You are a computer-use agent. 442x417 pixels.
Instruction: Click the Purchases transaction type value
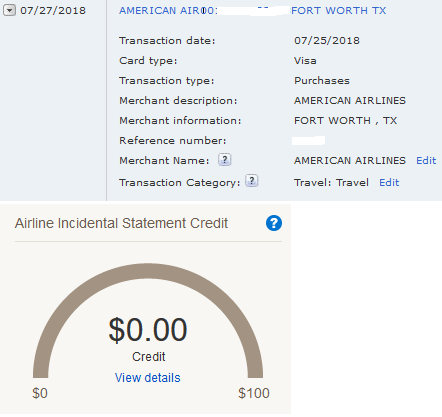click(x=322, y=81)
